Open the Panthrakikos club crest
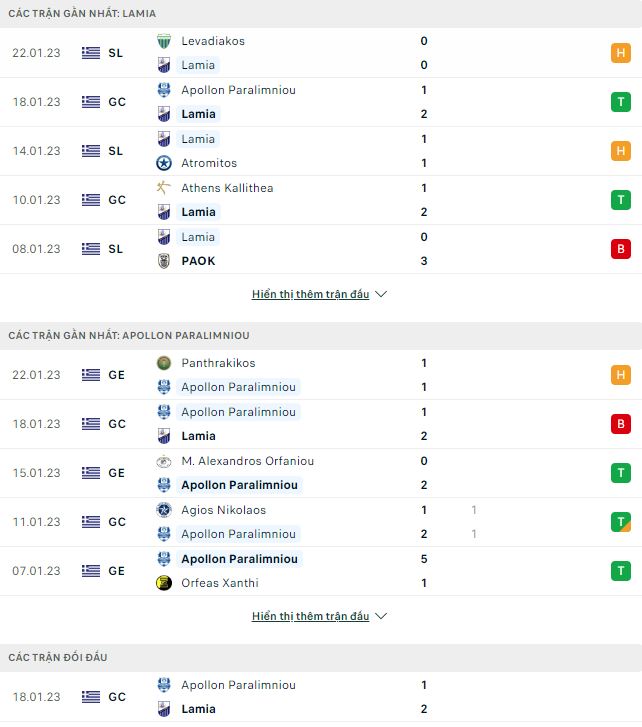Viewport: 642px width, 727px height. (x=164, y=363)
